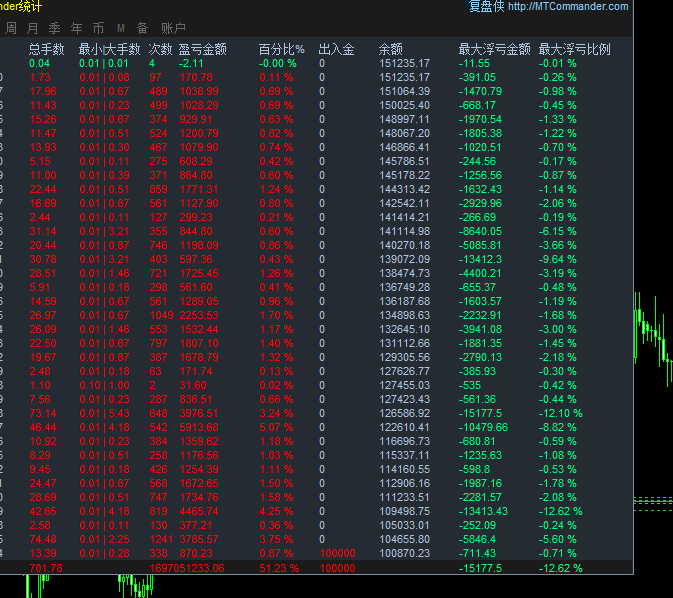Select the balance cell 111233.51

click(404, 497)
